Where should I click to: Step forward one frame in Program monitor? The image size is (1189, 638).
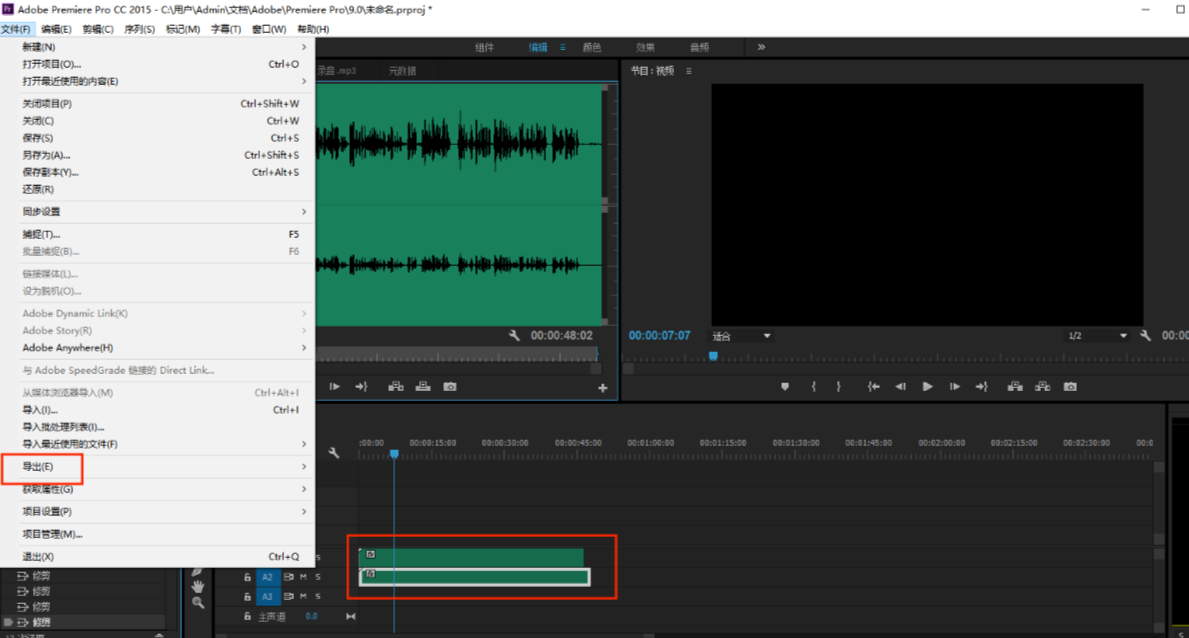(954, 387)
